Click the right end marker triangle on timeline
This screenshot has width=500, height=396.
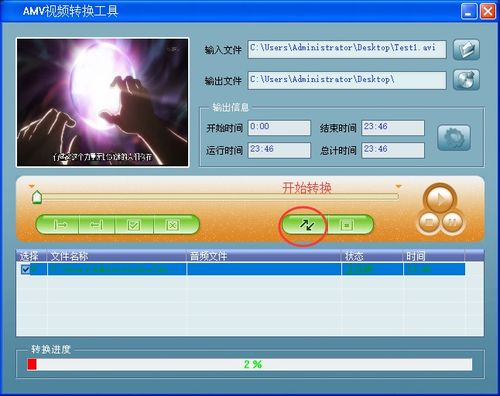pos(398,186)
